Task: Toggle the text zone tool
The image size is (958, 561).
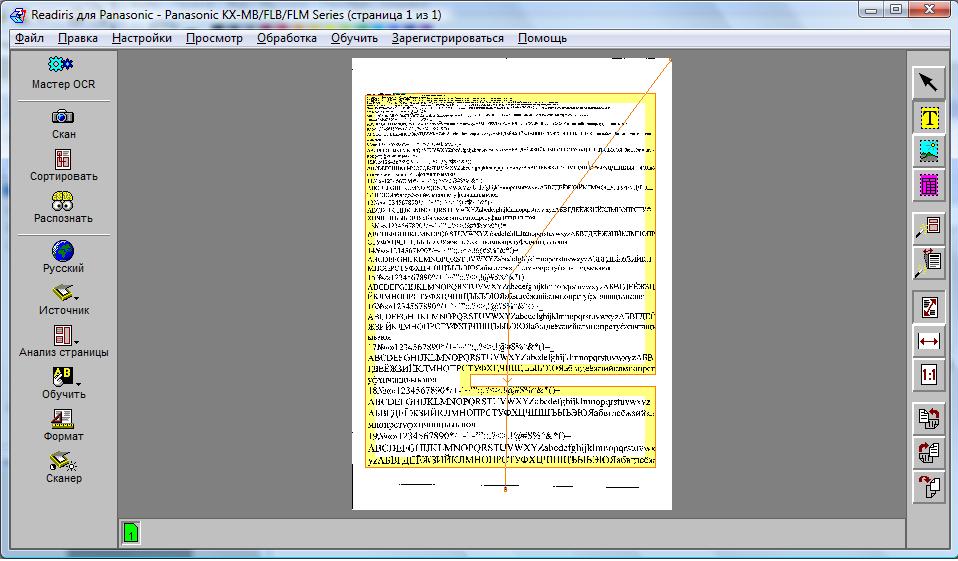Action: click(x=930, y=116)
